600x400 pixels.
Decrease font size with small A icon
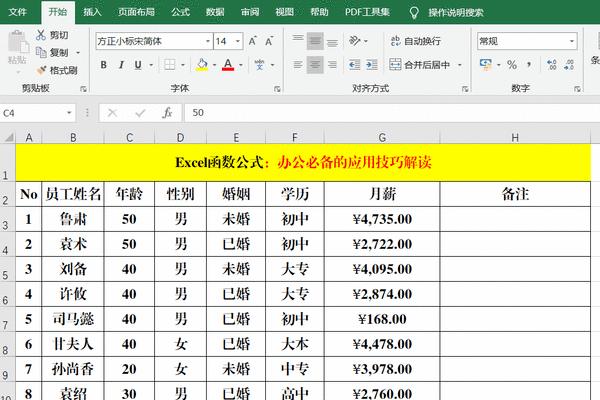269,41
